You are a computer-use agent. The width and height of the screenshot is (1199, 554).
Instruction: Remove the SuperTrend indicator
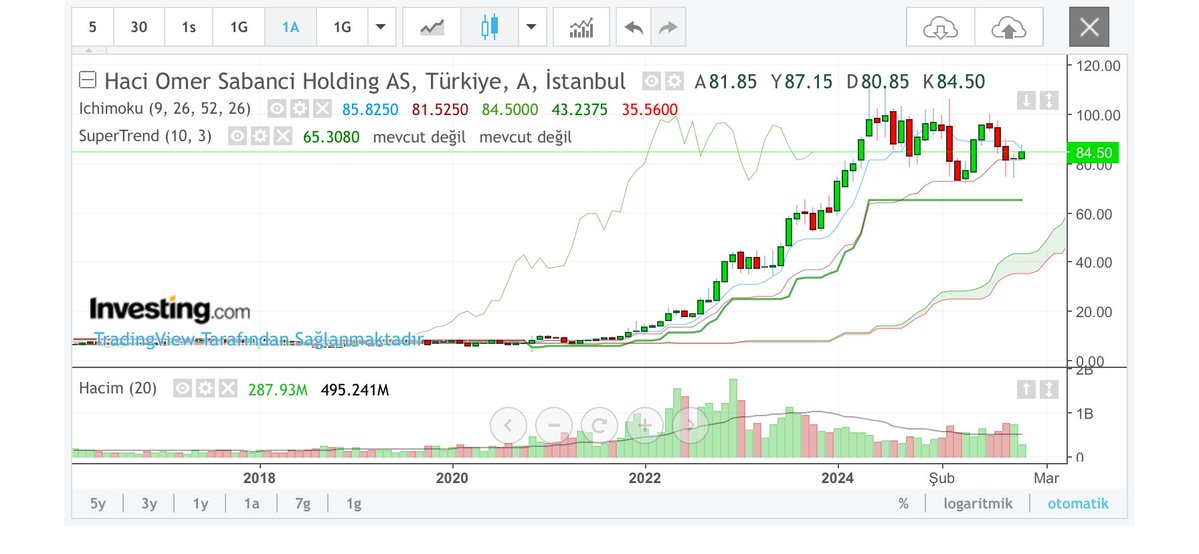click(x=284, y=136)
